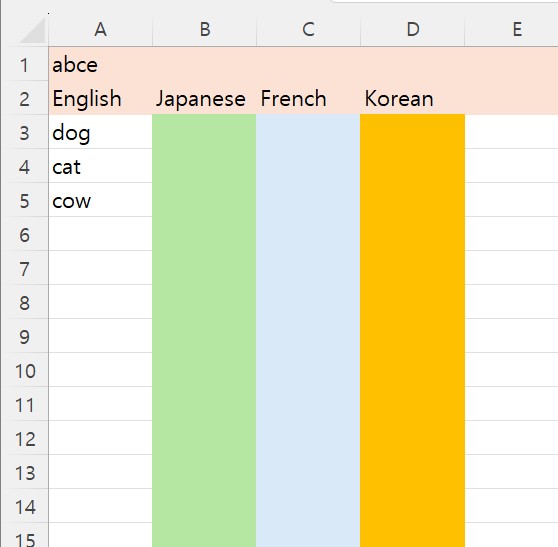Click the French header cell

308,98
